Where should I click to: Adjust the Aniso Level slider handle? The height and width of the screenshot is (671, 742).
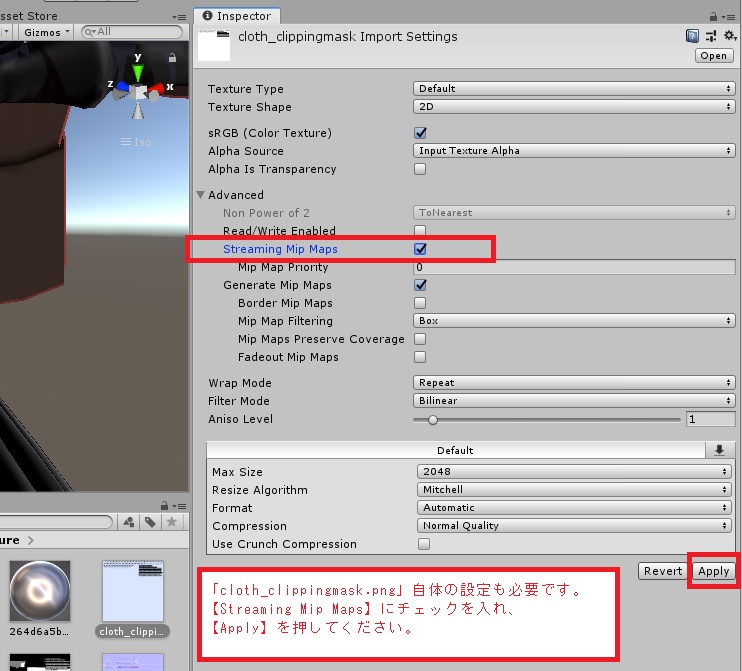pos(433,420)
